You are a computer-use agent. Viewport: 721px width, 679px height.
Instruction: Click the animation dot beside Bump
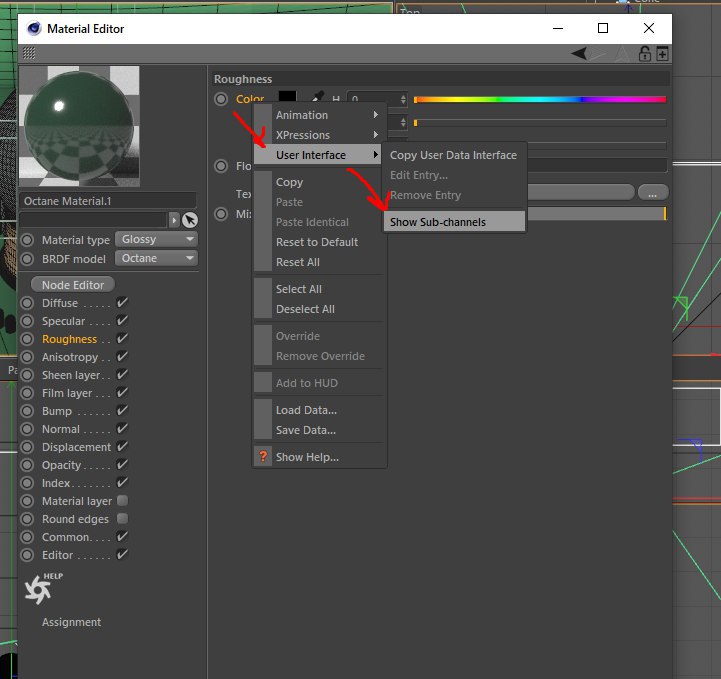(27, 411)
